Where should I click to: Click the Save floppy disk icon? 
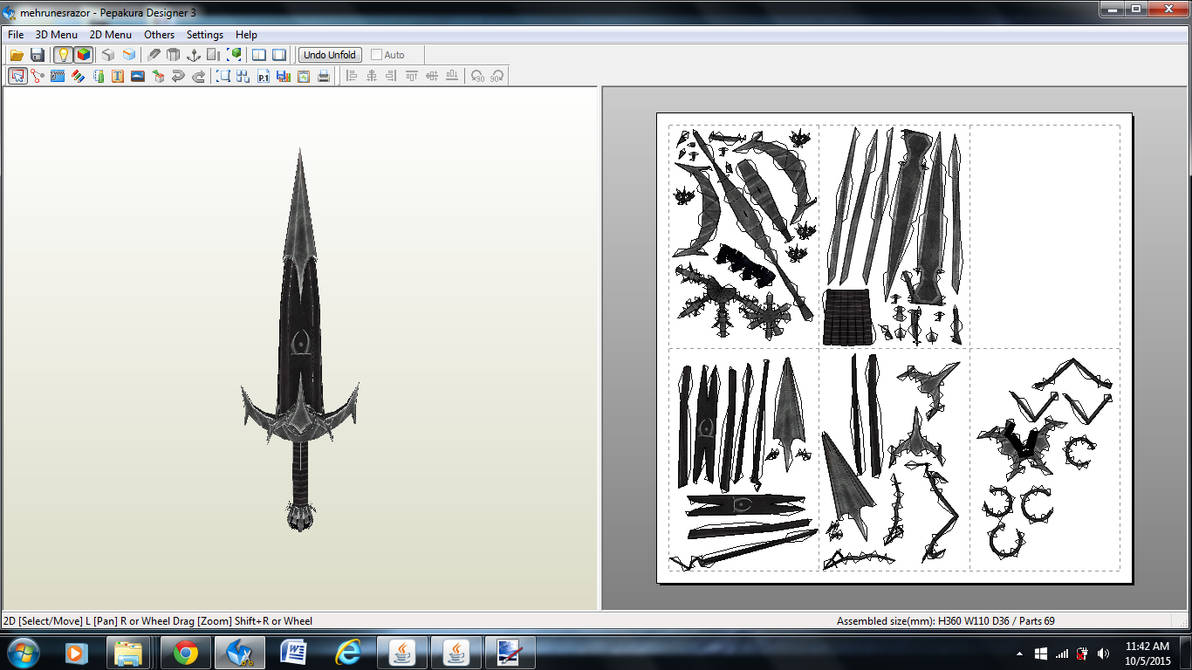click(x=37, y=55)
